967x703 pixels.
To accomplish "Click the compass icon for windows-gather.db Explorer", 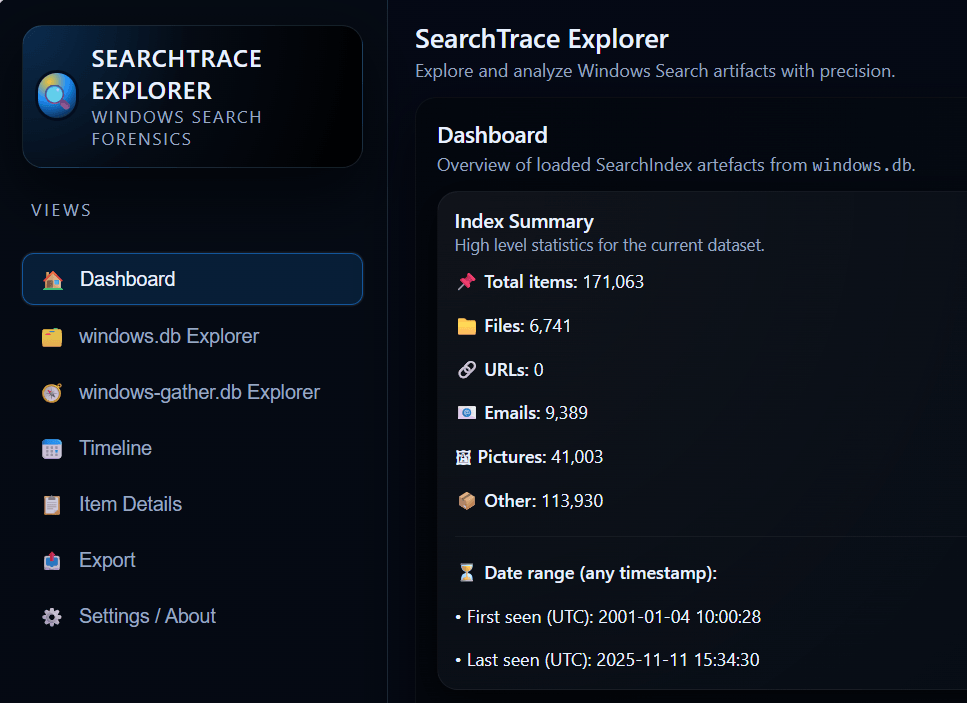I will coord(52,393).
